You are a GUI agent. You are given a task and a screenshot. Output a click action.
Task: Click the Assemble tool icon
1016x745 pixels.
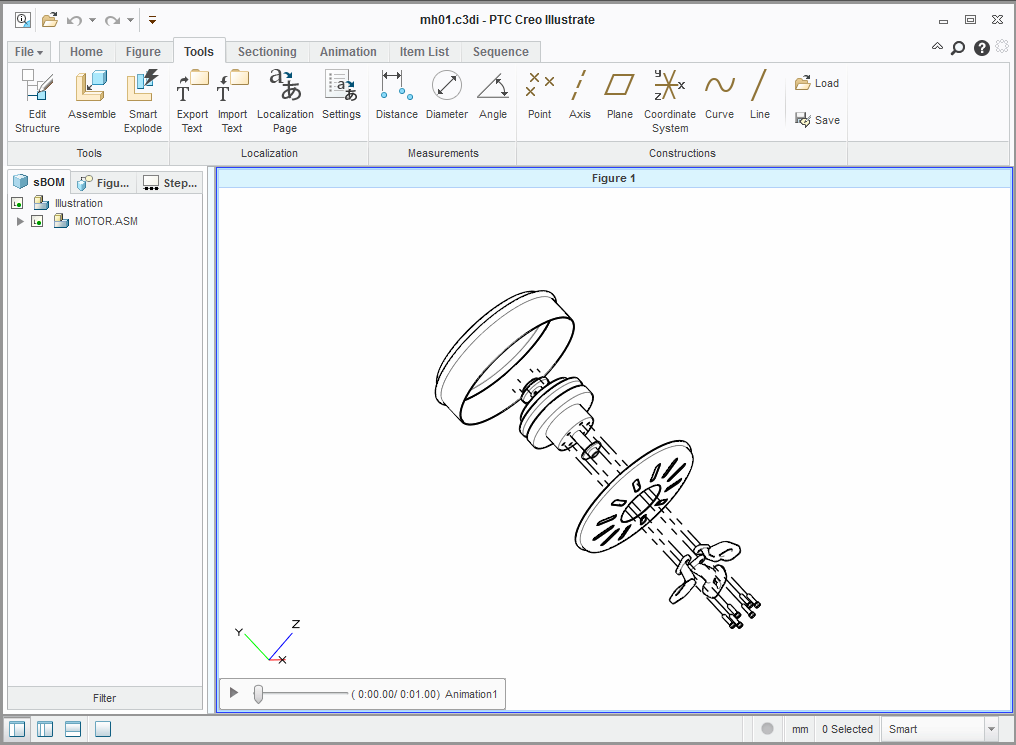pos(91,95)
